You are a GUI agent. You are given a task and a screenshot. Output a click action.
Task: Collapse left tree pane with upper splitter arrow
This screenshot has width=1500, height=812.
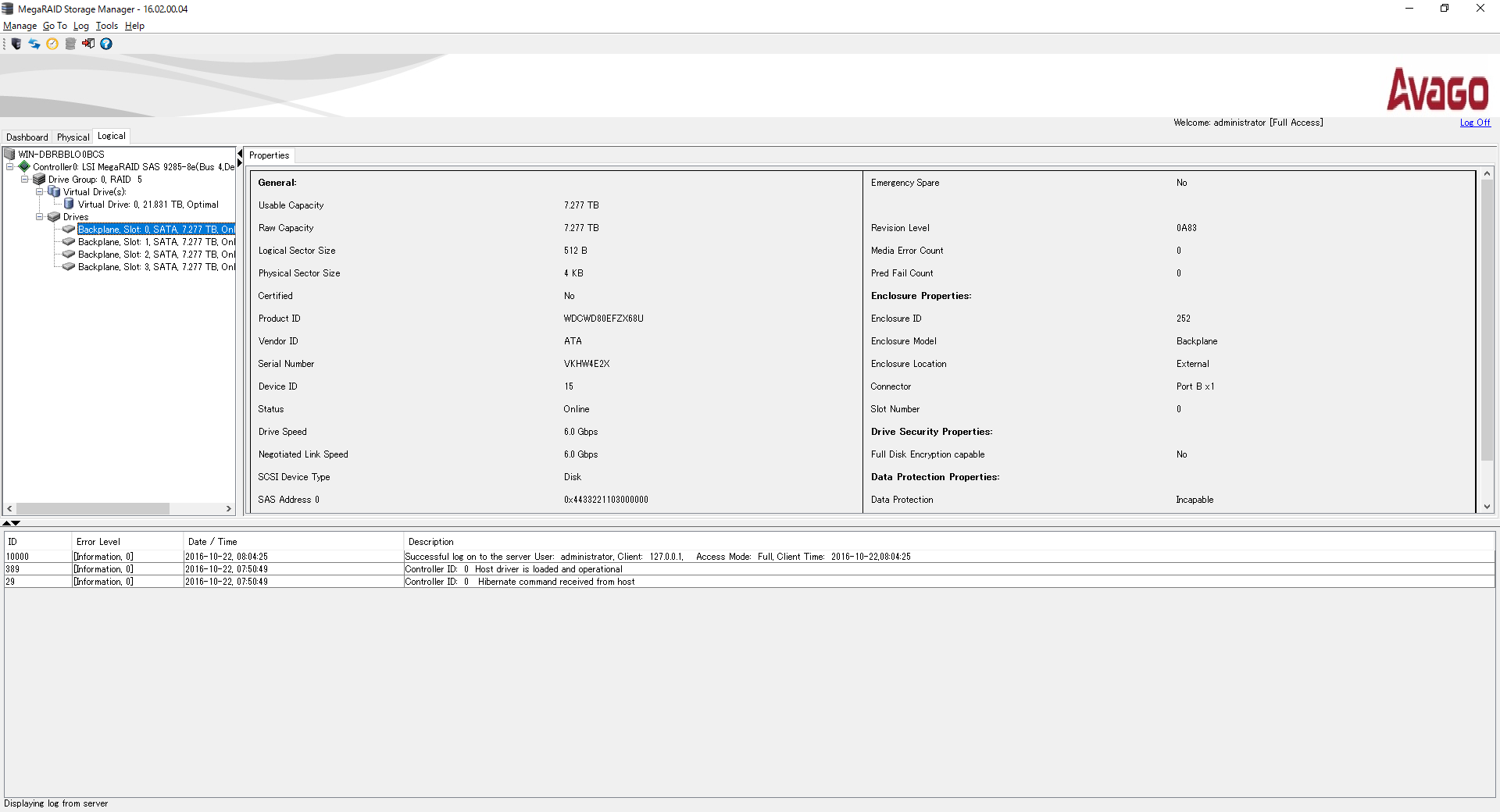(x=241, y=154)
